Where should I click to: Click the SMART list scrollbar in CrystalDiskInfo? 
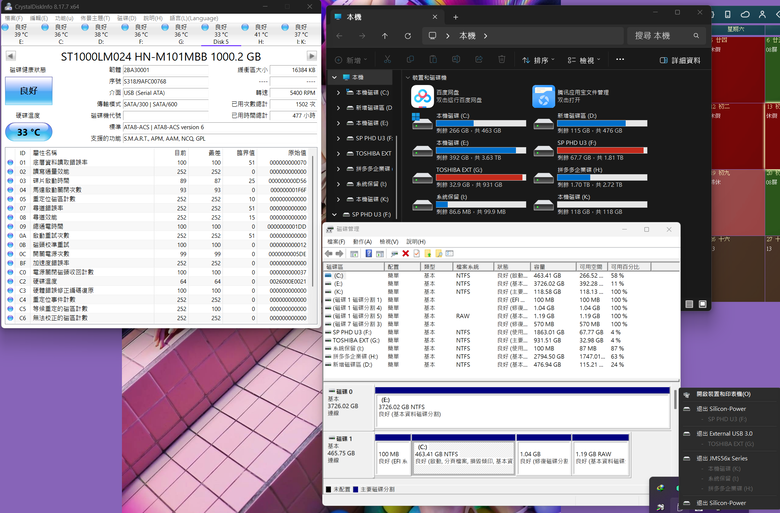point(313,219)
